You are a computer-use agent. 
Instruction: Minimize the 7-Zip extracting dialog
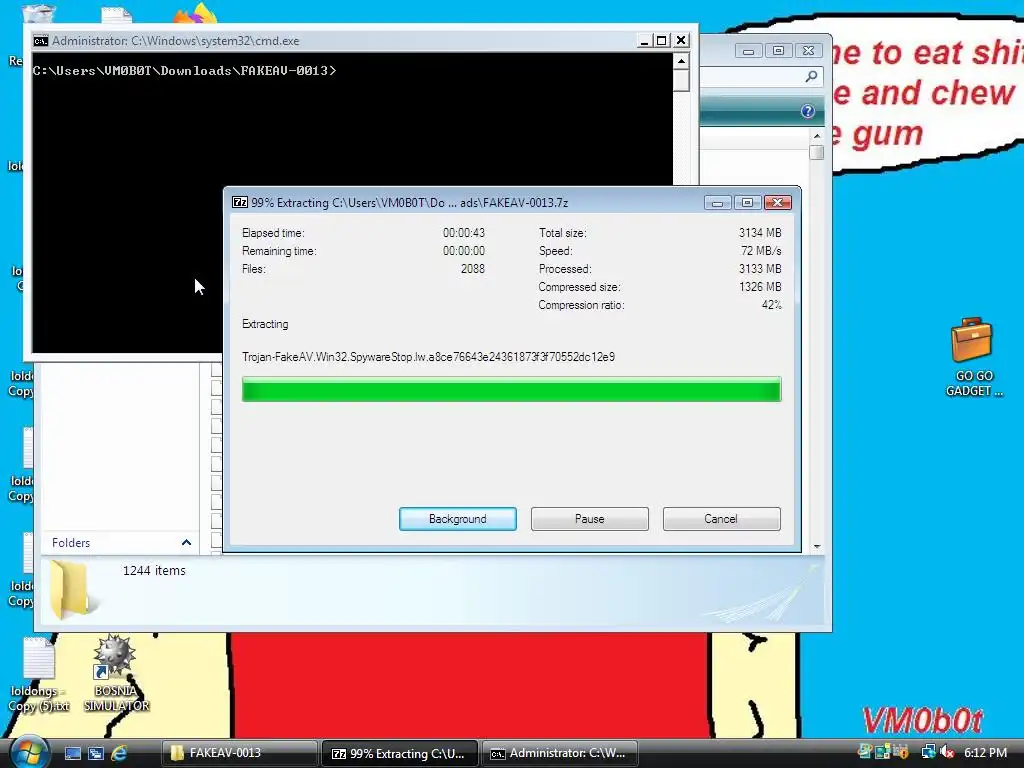pyautogui.click(x=717, y=202)
